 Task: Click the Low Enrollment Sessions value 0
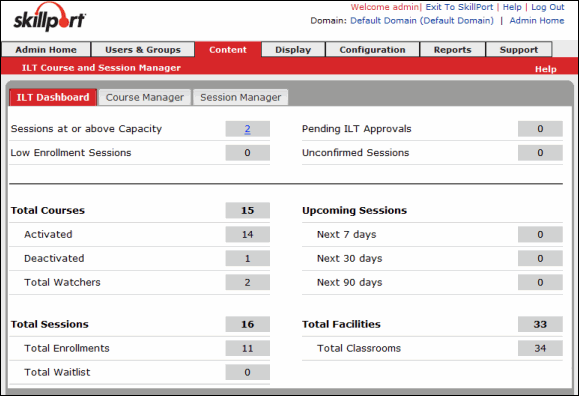pyautogui.click(x=247, y=153)
